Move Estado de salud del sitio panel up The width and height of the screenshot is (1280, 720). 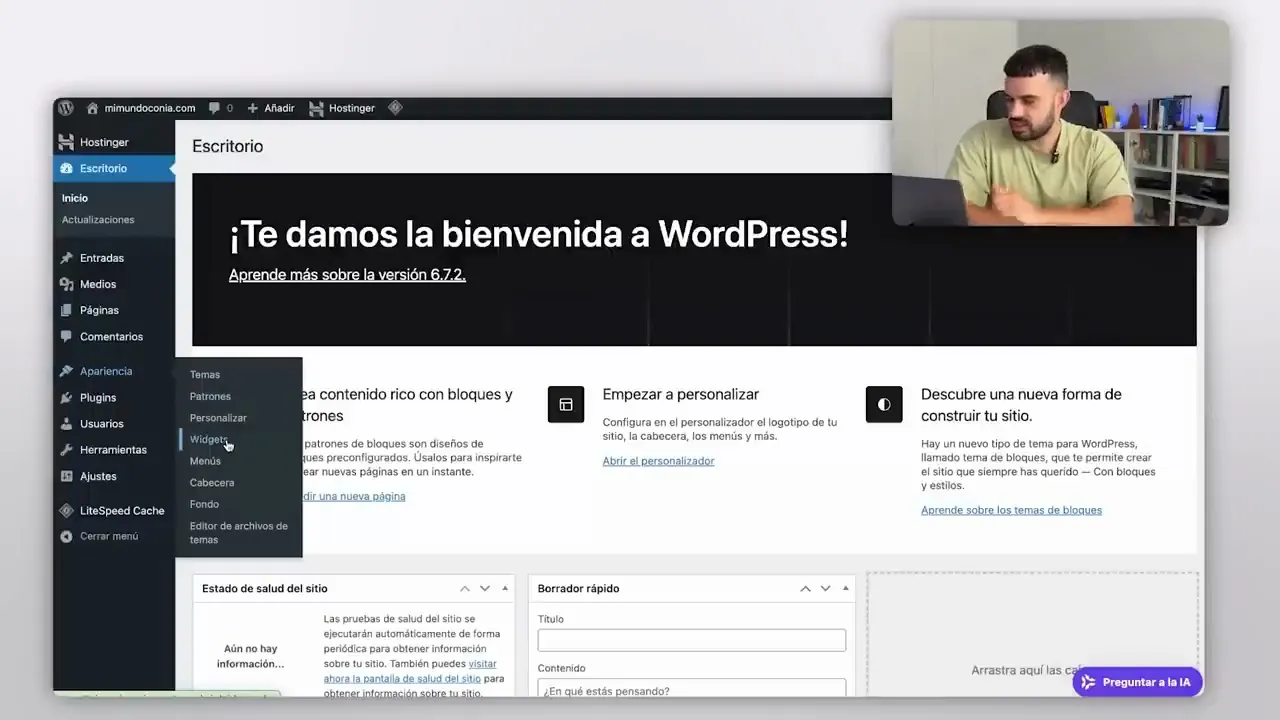point(465,588)
